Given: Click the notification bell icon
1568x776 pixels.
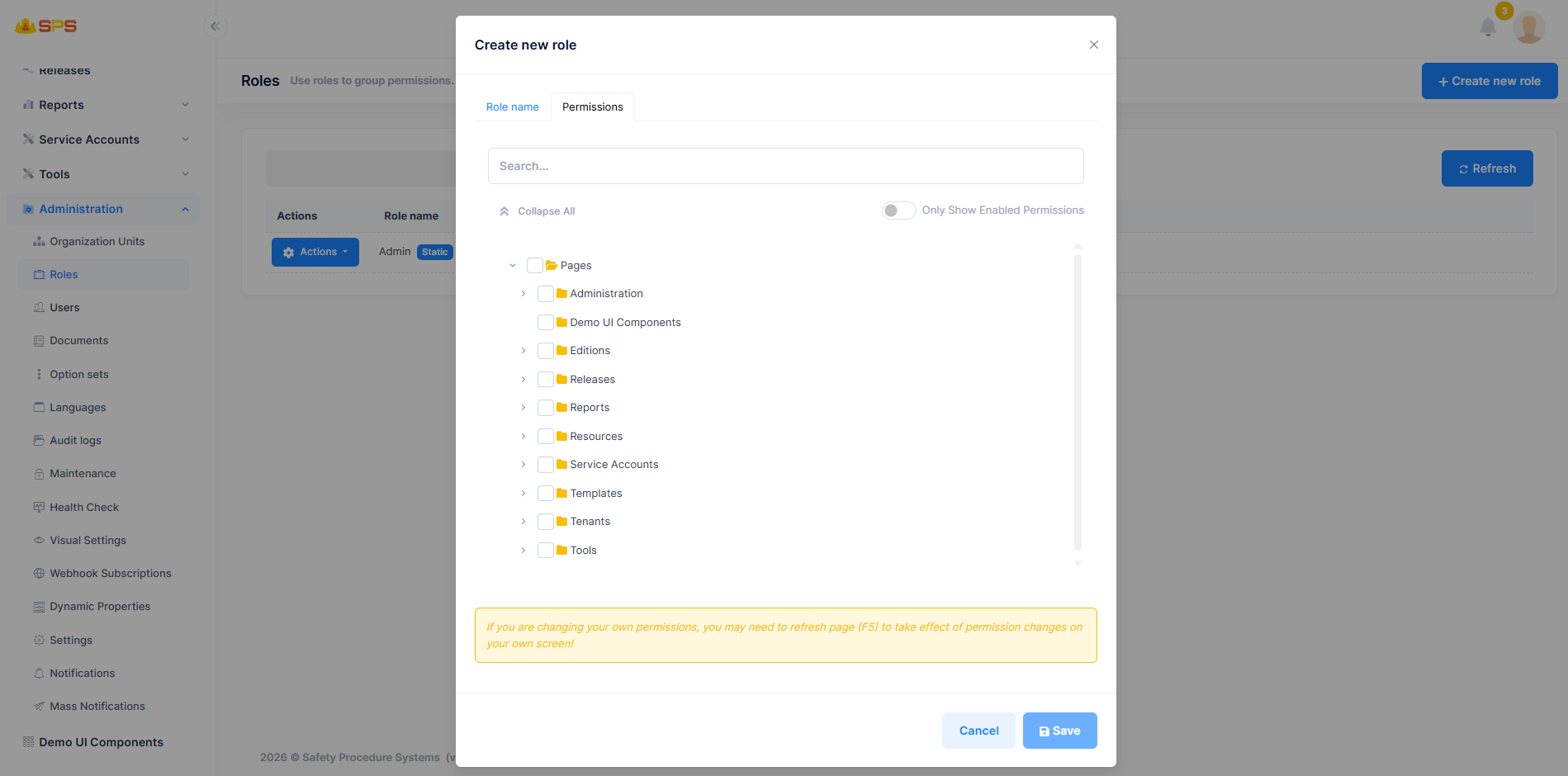Looking at the screenshot, I should coord(1488,27).
